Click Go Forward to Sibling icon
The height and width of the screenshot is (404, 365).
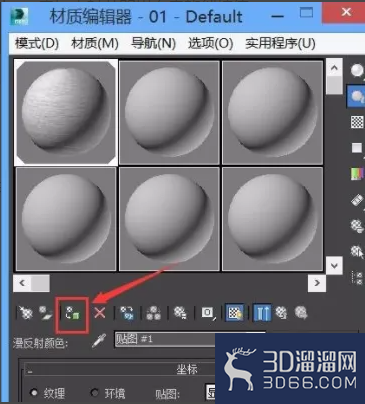[x=301, y=313]
